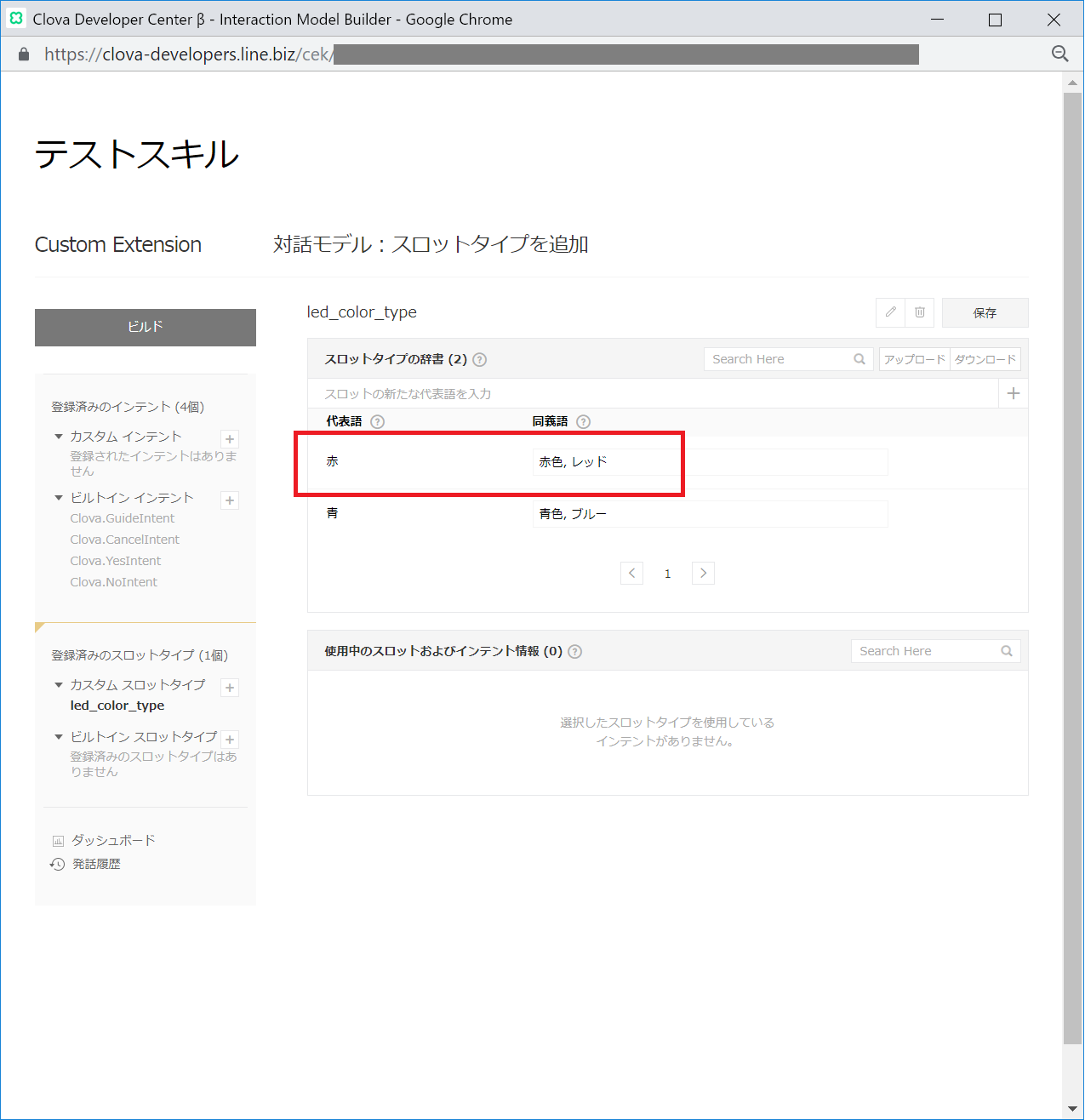Go to next dictionary page arrow
The height and width of the screenshot is (1120, 1085).
[x=703, y=573]
